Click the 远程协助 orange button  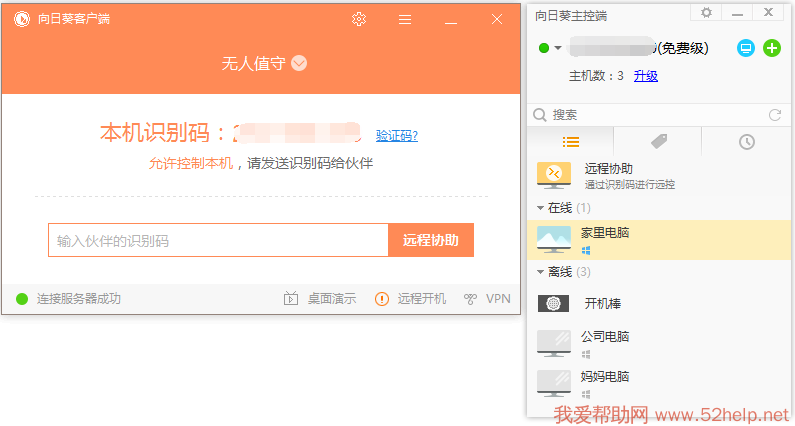[x=431, y=240]
